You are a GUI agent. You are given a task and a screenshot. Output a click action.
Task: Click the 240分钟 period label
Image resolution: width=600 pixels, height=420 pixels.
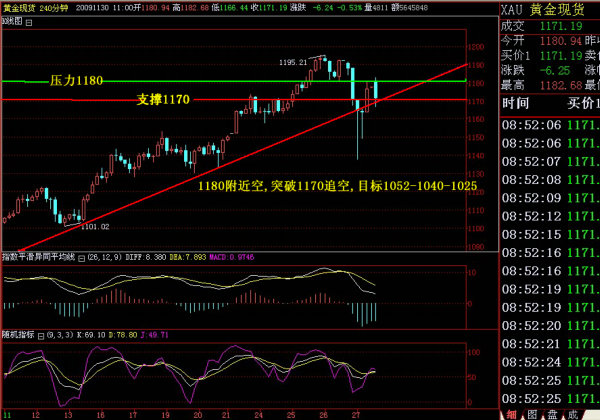(54, 8)
